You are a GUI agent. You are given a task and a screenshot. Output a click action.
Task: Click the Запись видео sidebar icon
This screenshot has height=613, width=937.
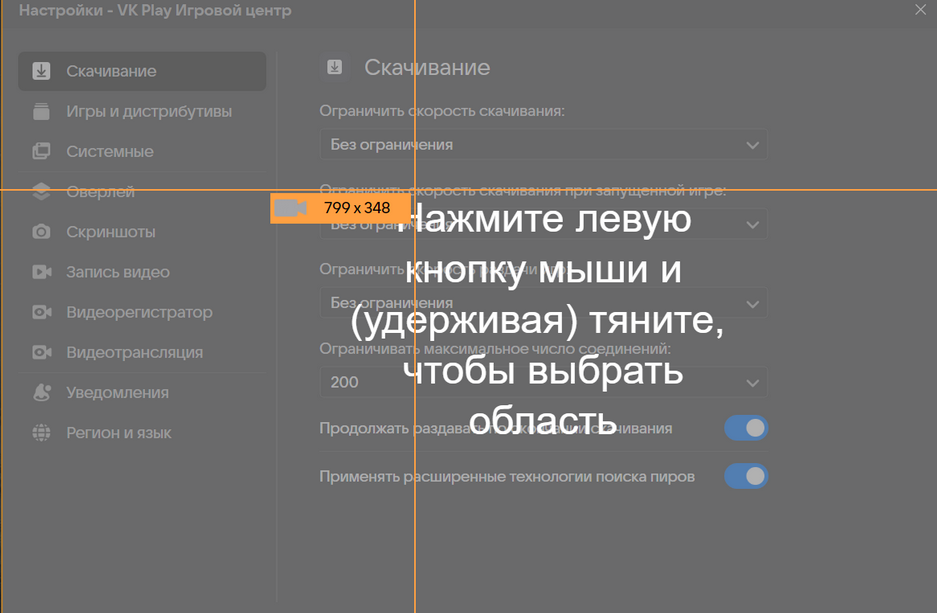[41, 272]
